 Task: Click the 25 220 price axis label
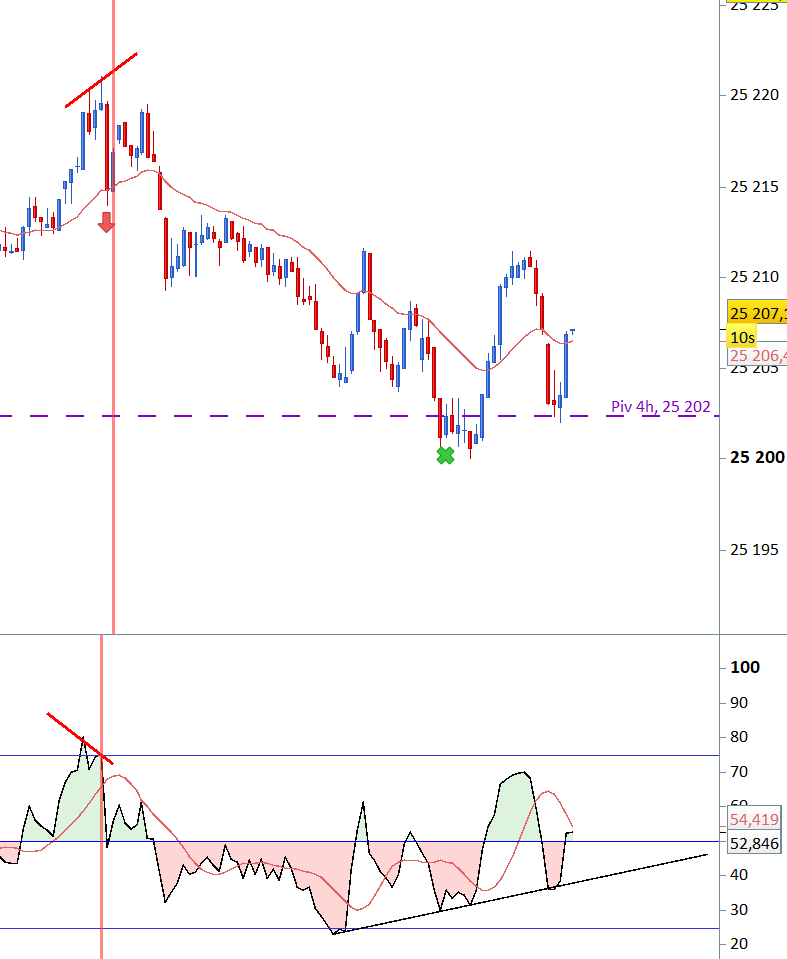[x=754, y=95]
